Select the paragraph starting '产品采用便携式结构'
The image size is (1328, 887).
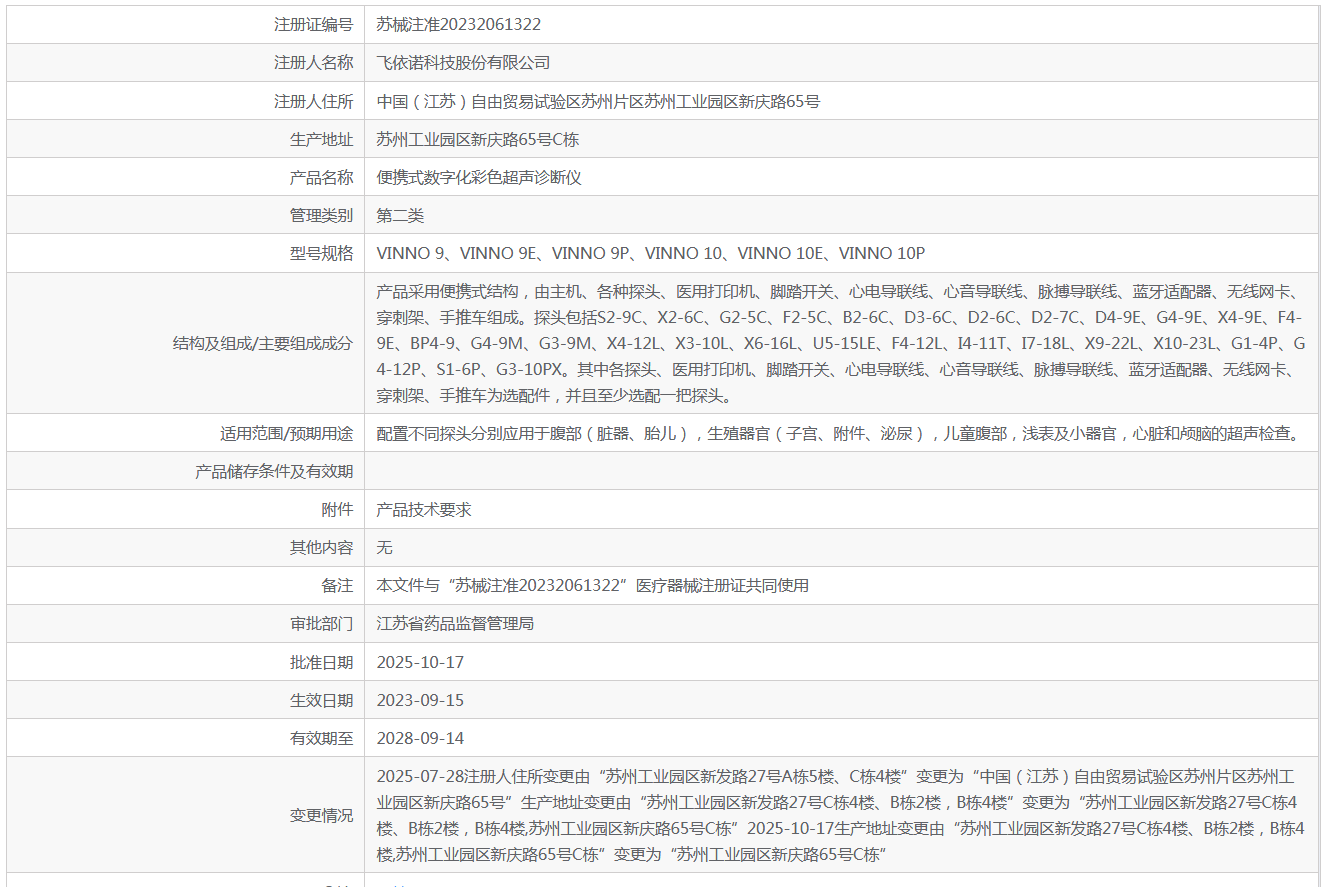pos(841,343)
